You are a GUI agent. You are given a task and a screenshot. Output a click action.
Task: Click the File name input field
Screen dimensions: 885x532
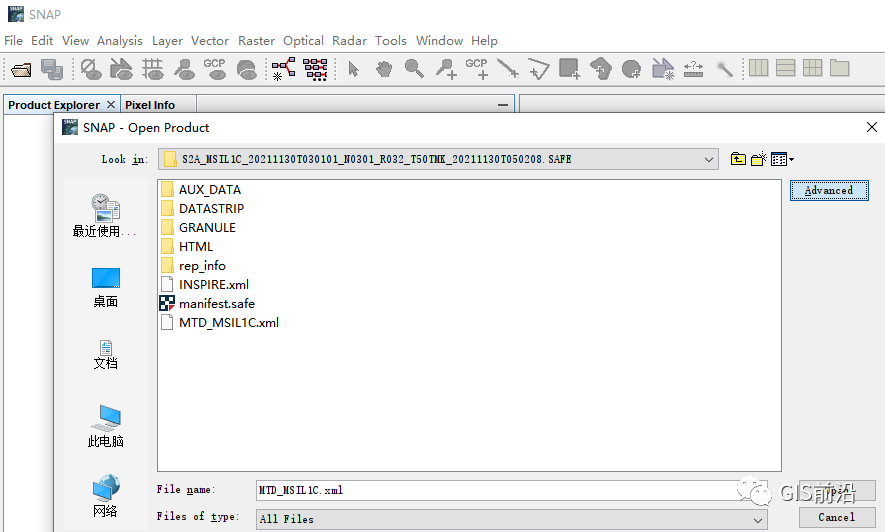511,490
